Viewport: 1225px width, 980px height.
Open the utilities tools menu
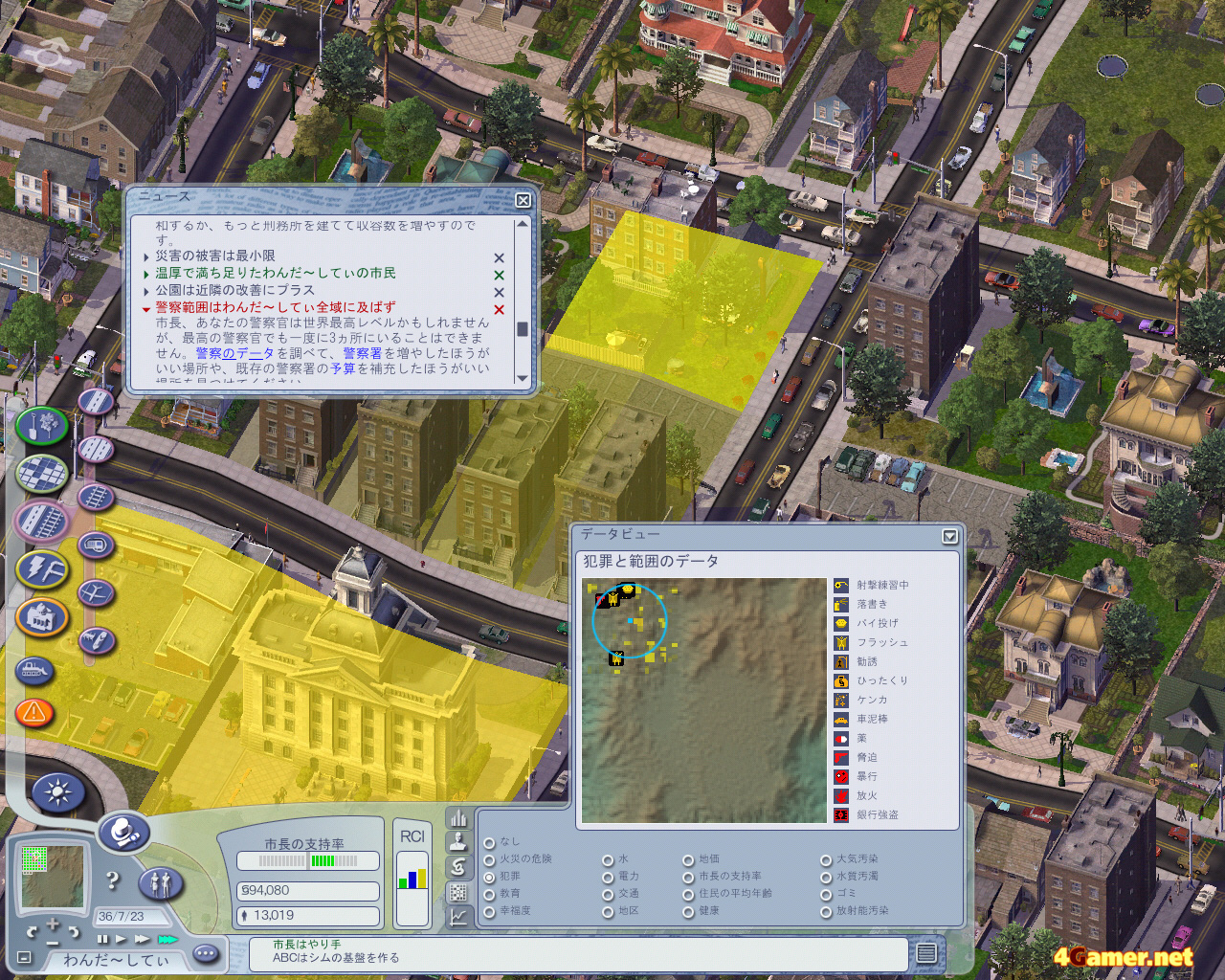pos(42,569)
